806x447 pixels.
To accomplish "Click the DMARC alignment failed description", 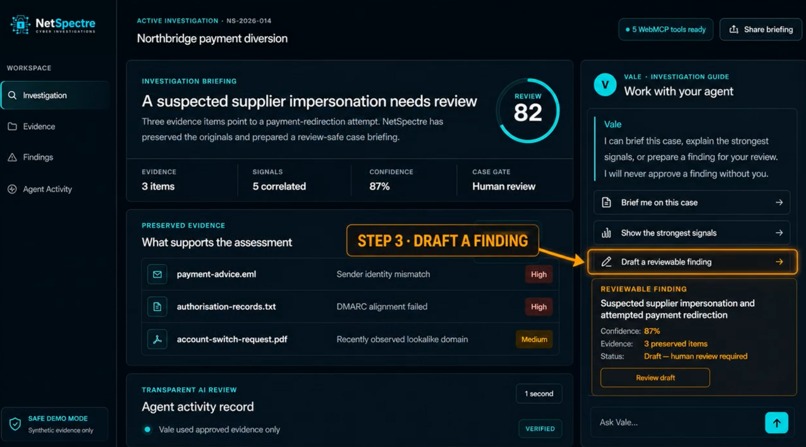I will point(381,307).
